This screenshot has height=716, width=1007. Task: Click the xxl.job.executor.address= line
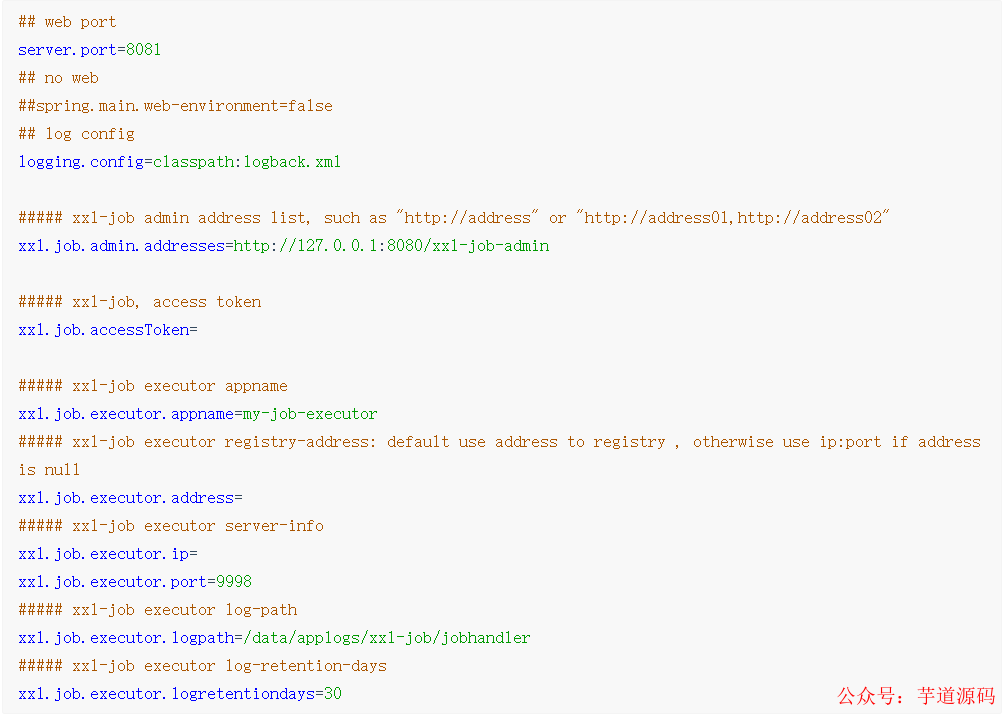(x=130, y=498)
